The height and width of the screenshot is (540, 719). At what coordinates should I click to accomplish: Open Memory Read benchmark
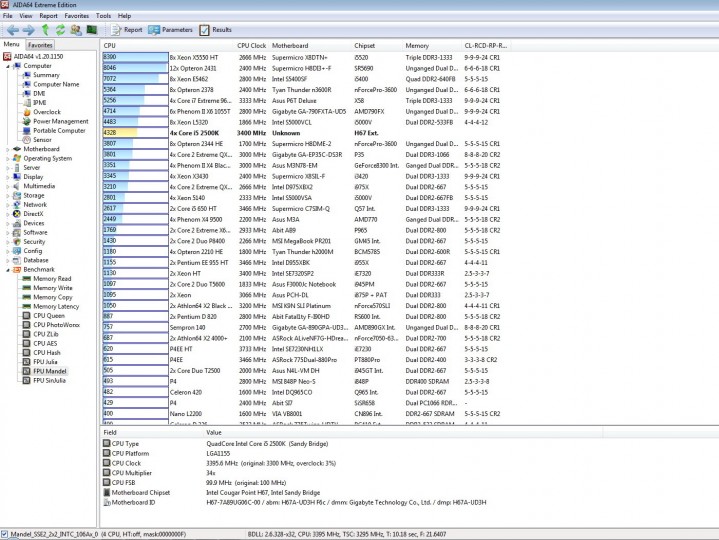(x=52, y=279)
